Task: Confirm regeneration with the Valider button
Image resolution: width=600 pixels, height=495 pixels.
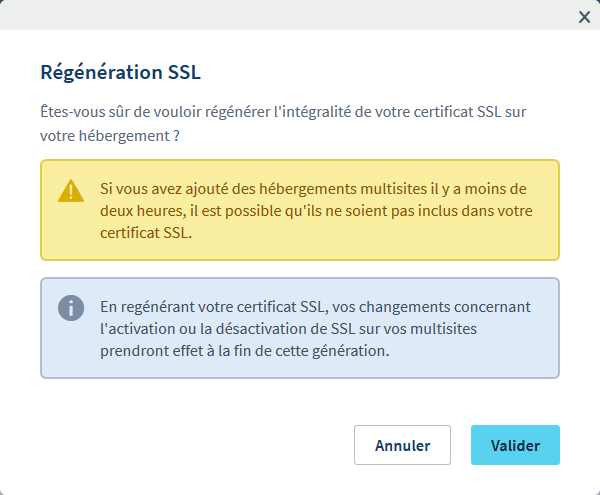Action: [515, 445]
